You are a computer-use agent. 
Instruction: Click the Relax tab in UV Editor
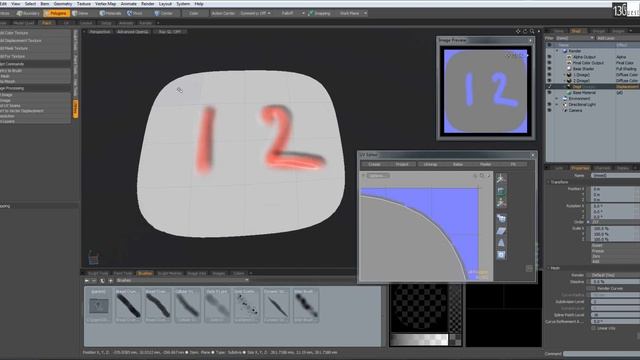458,164
